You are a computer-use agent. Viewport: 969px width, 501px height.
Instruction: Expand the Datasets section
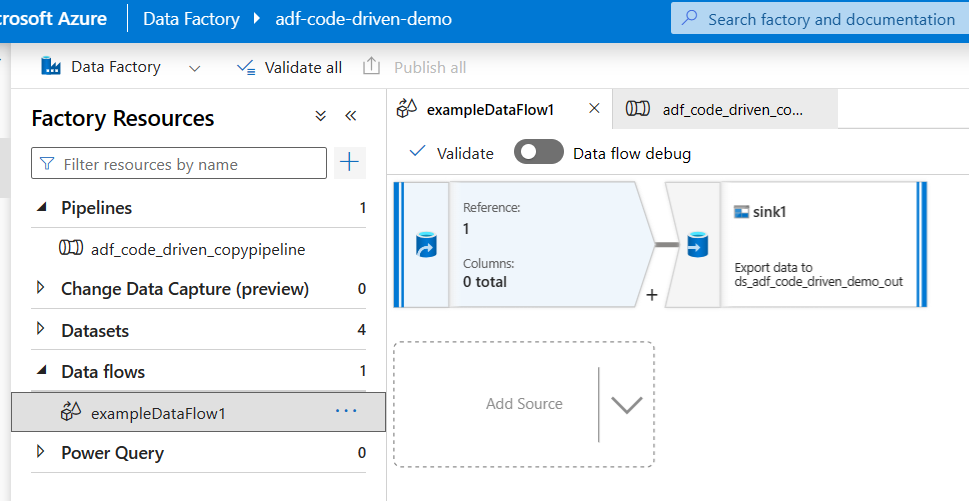click(41, 329)
